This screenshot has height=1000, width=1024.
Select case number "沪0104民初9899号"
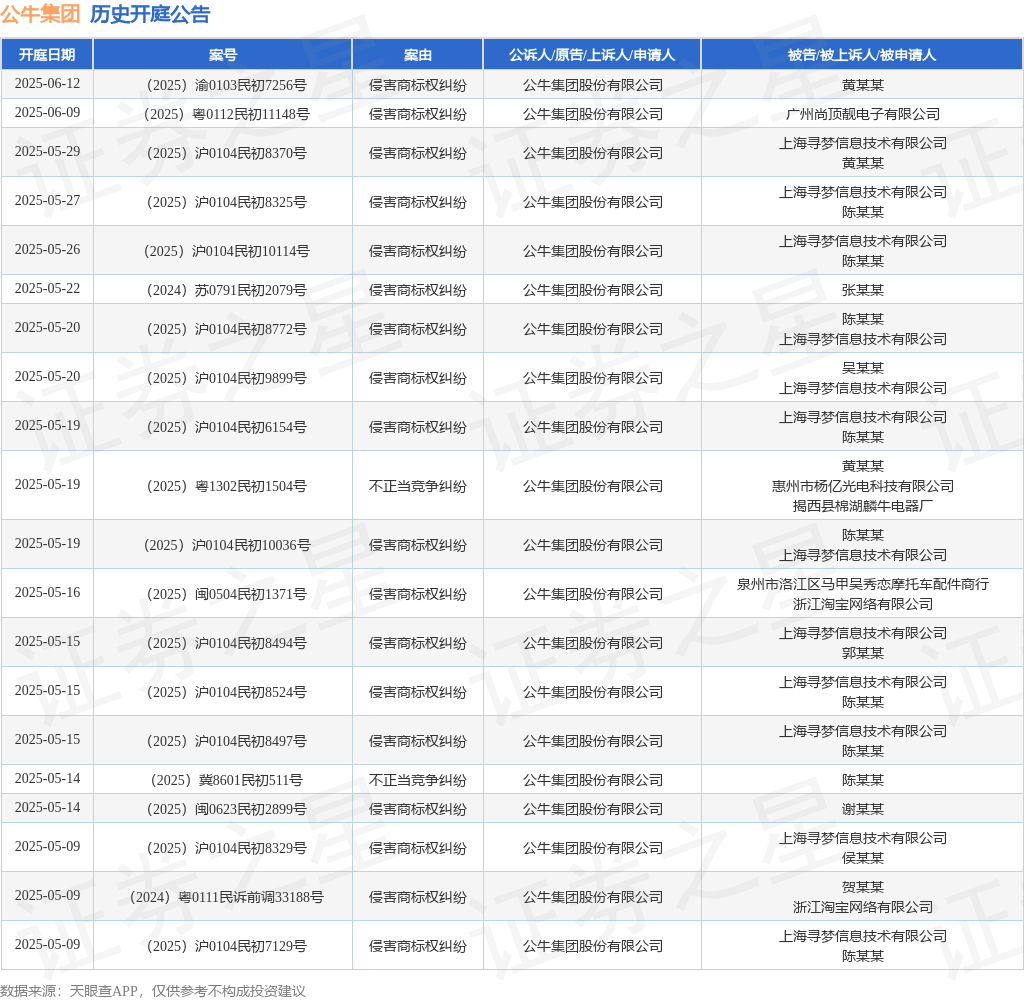251,378
